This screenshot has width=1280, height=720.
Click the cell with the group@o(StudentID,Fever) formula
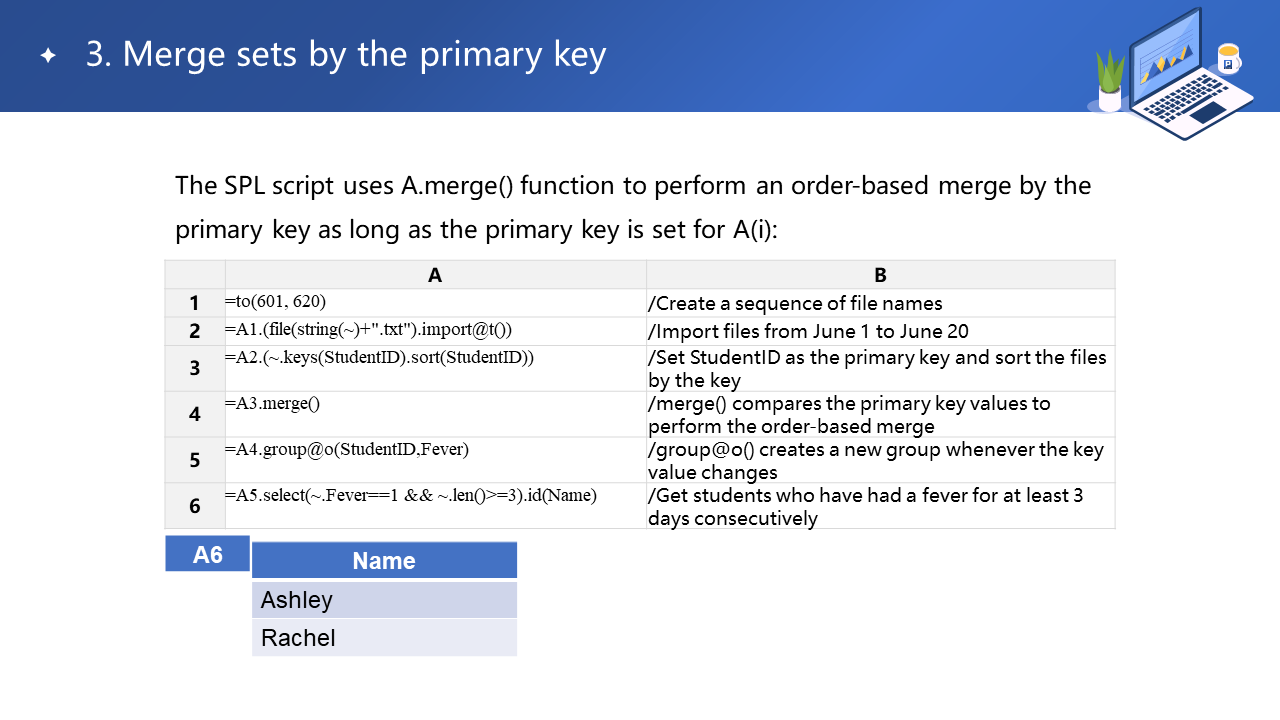tap(435, 459)
